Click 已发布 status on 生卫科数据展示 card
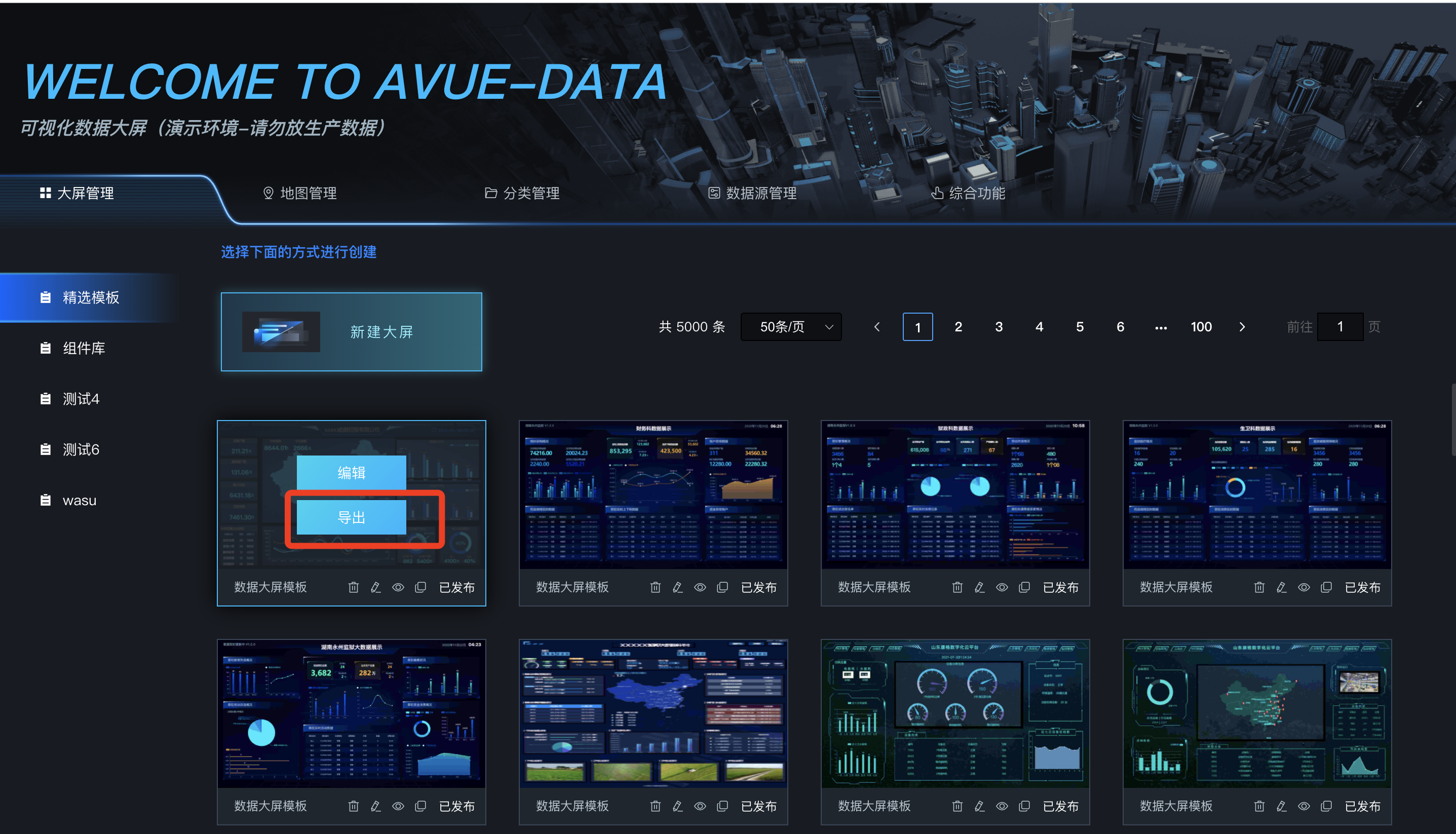 point(1363,587)
